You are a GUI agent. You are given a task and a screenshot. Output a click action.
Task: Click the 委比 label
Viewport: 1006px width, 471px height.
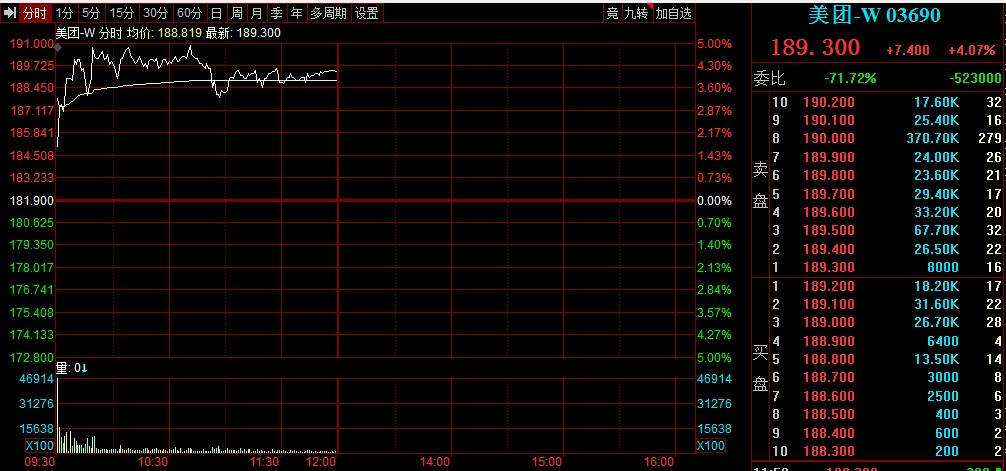[769, 79]
